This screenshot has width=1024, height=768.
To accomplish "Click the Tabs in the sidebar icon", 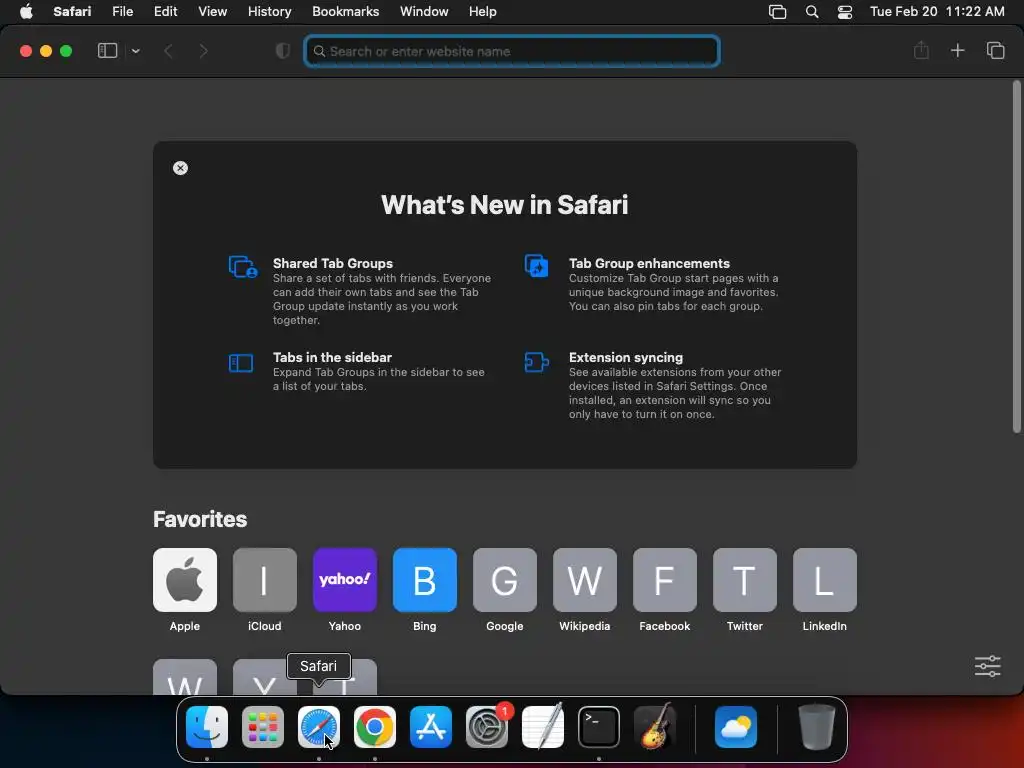I will point(241,362).
